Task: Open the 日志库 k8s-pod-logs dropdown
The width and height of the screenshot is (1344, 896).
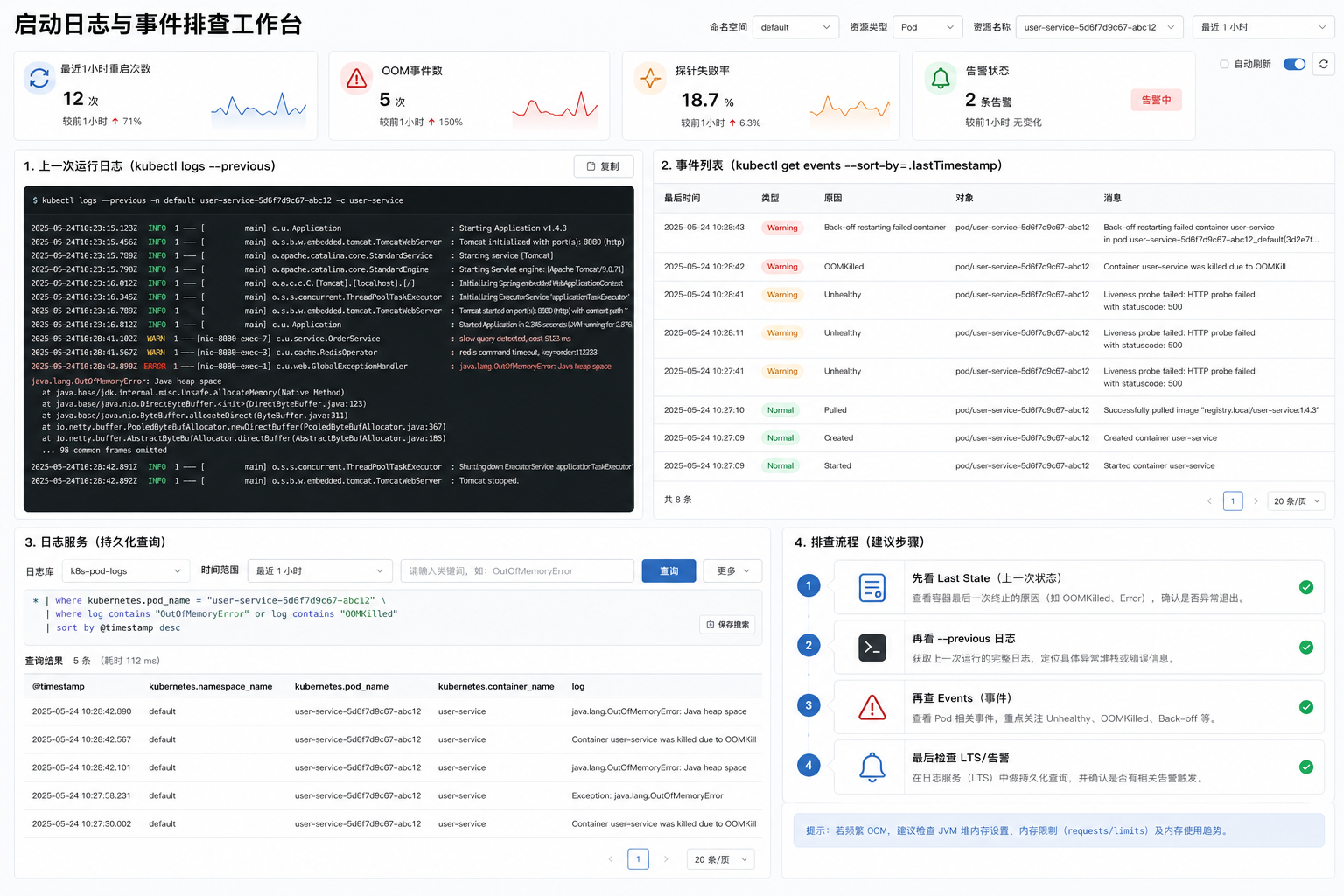Action: pos(125,570)
